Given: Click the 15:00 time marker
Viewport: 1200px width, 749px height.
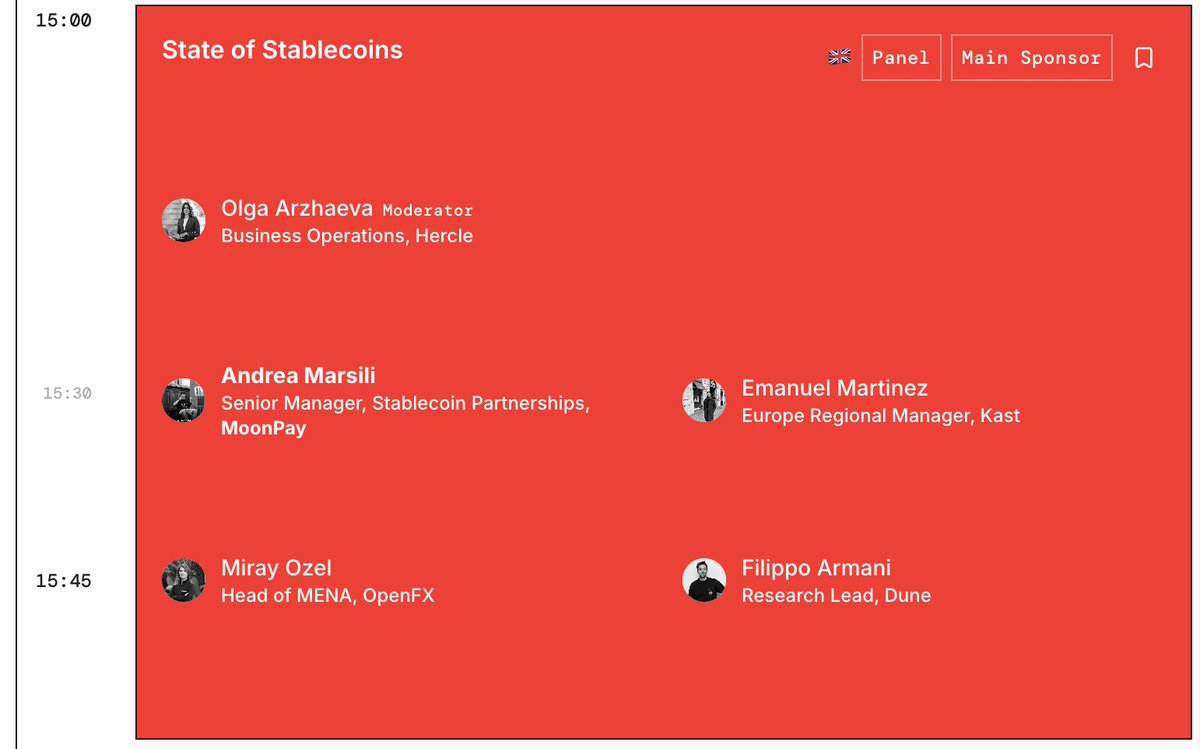Looking at the screenshot, I should pos(64,19).
